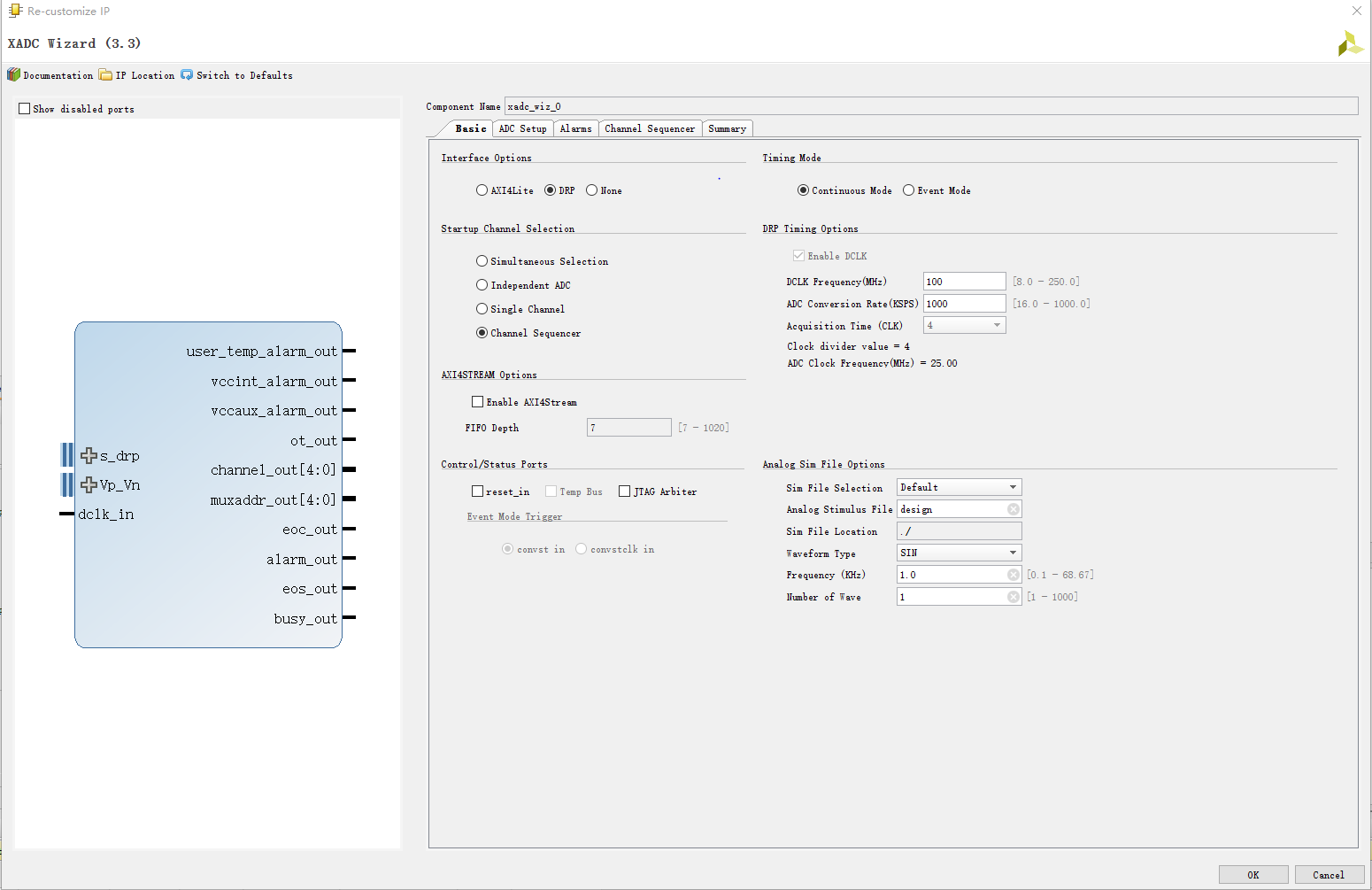
Task: Select the channel_out[4:0] port label
Action: click(274, 470)
